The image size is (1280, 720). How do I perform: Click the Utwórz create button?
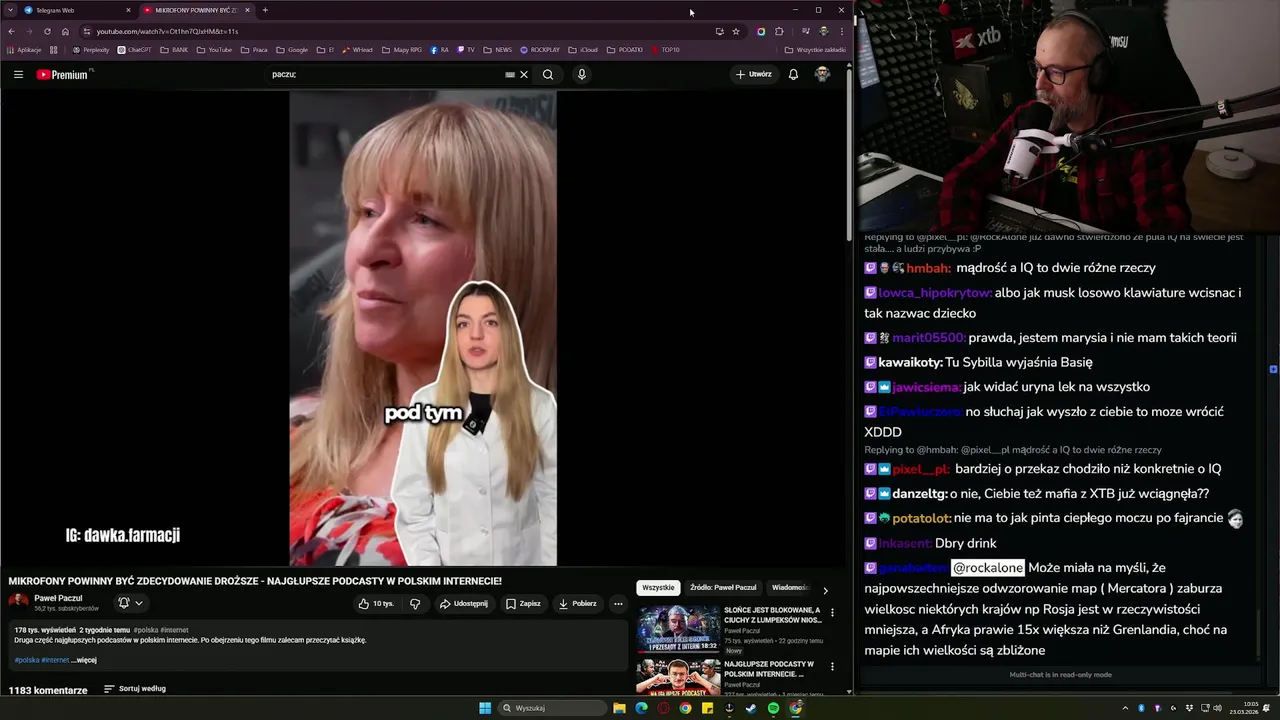[x=754, y=74]
